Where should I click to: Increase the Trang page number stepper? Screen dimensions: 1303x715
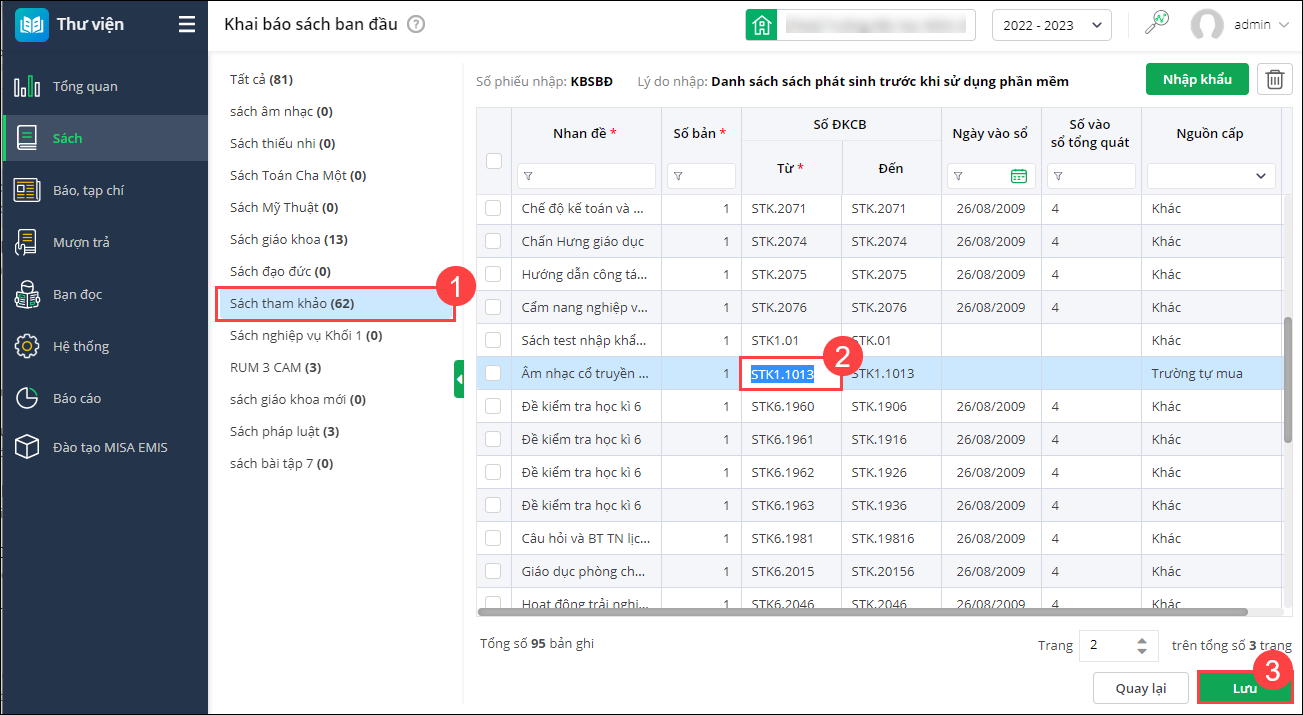pos(1142,640)
